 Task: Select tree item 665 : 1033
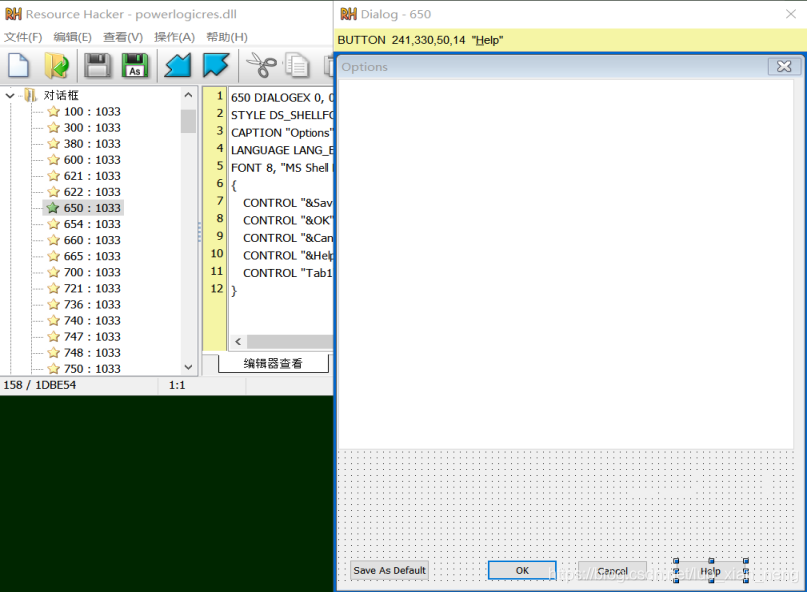coord(92,256)
